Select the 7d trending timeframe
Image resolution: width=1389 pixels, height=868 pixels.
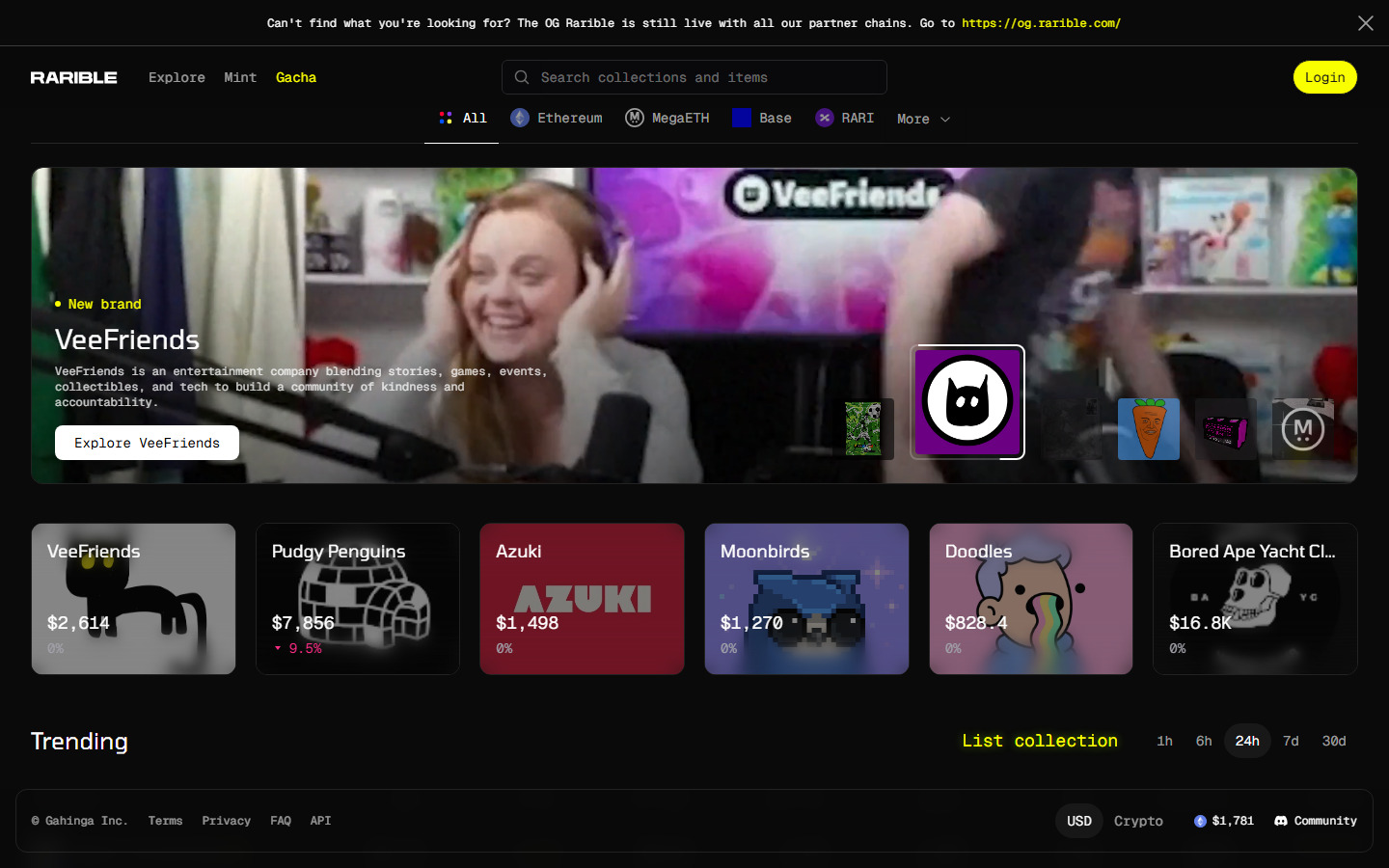point(1291,741)
